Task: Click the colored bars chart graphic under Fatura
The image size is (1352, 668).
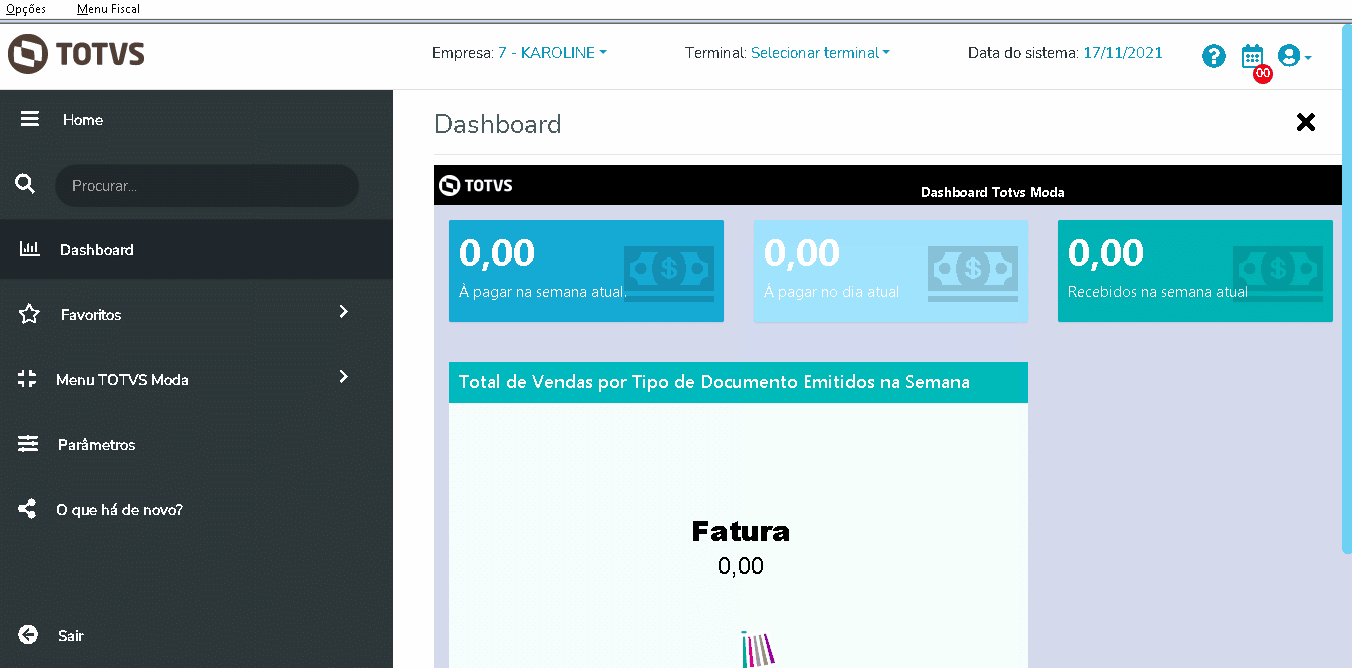Action: pyautogui.click(x=758, y=649)
